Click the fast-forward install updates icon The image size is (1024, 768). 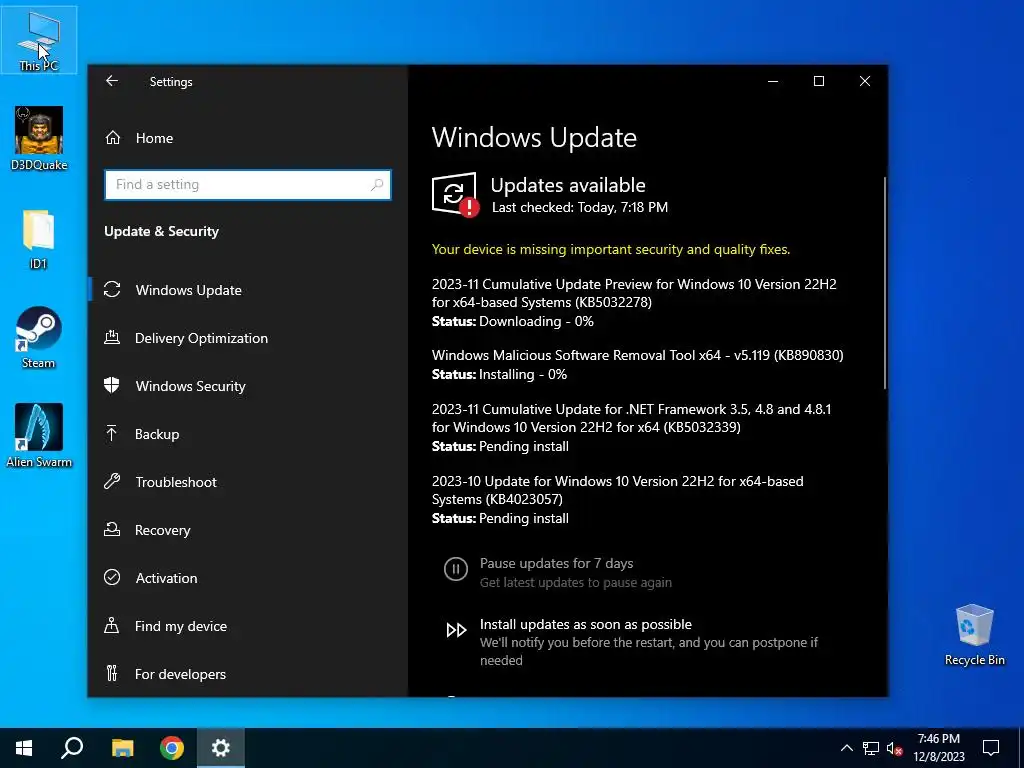click(x=456, y=630)
